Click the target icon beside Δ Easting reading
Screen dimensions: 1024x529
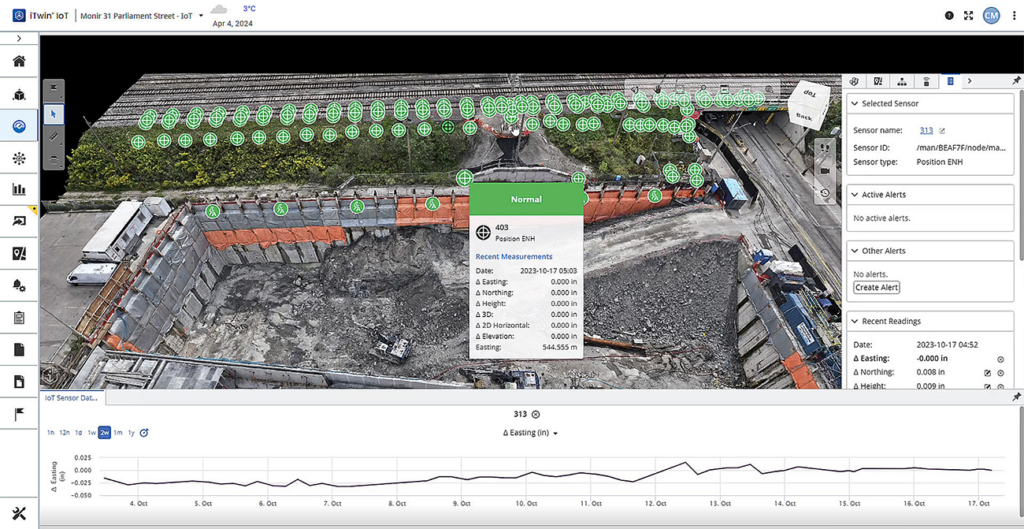tap(1000, 359)
